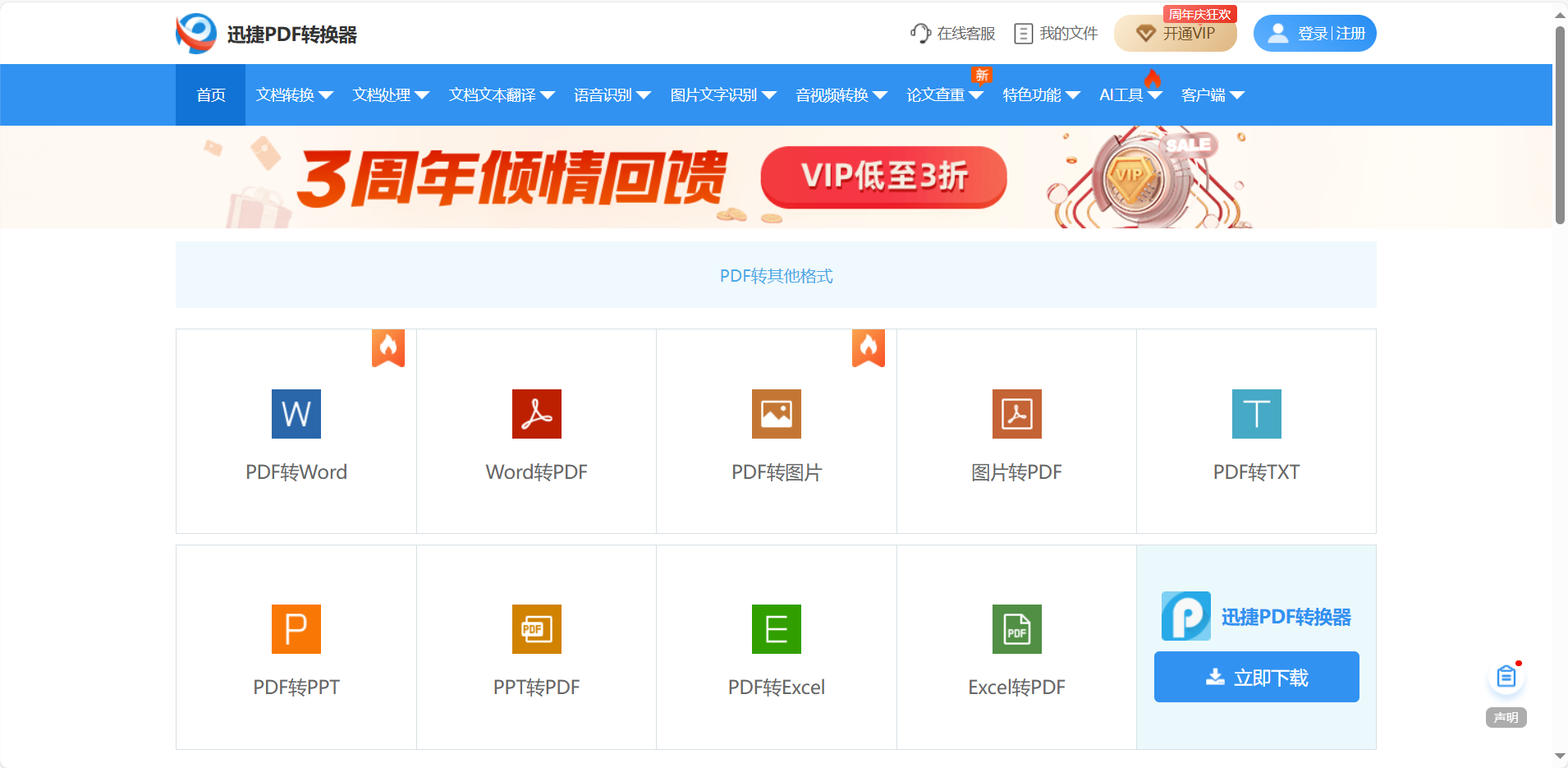The height and width of the screenshot is (768, 1568).
Task: Select the PPT转PDF slide icon
Action: coord(537,629)
